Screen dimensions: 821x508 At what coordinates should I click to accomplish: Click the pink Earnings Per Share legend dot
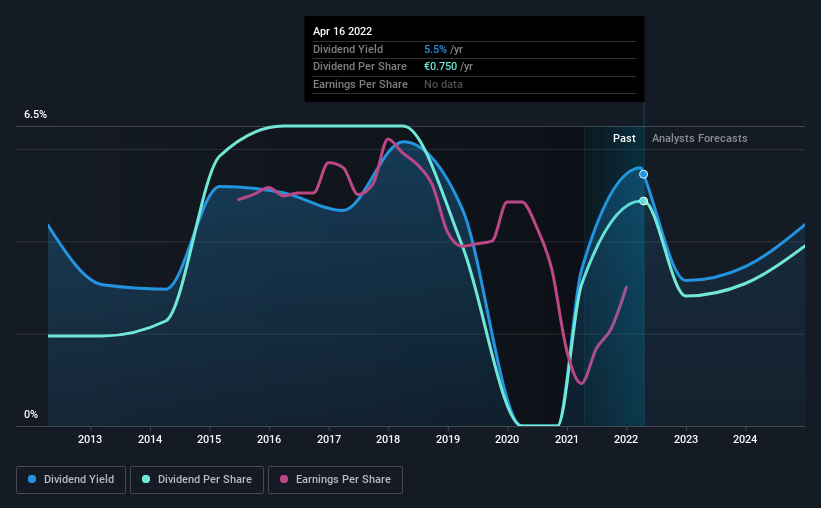pos(284,479)
